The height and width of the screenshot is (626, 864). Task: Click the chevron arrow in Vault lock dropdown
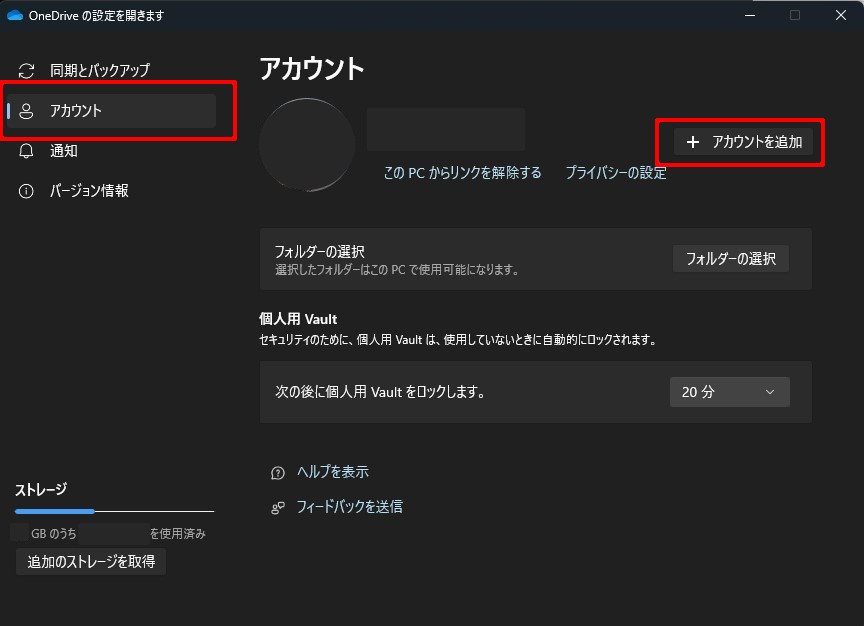(769, 392)
